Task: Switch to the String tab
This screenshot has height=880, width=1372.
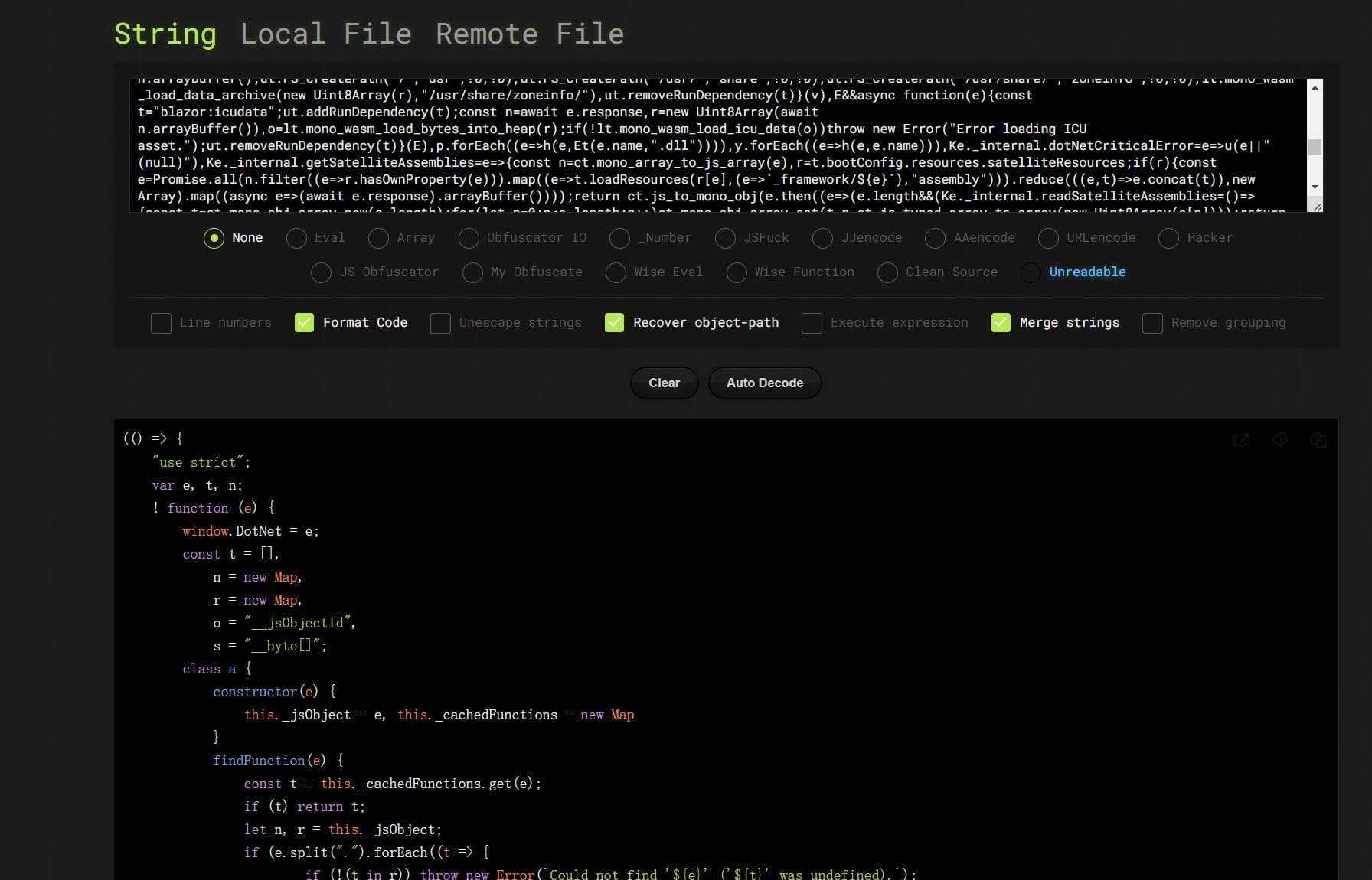Action: tap(165, 34)
